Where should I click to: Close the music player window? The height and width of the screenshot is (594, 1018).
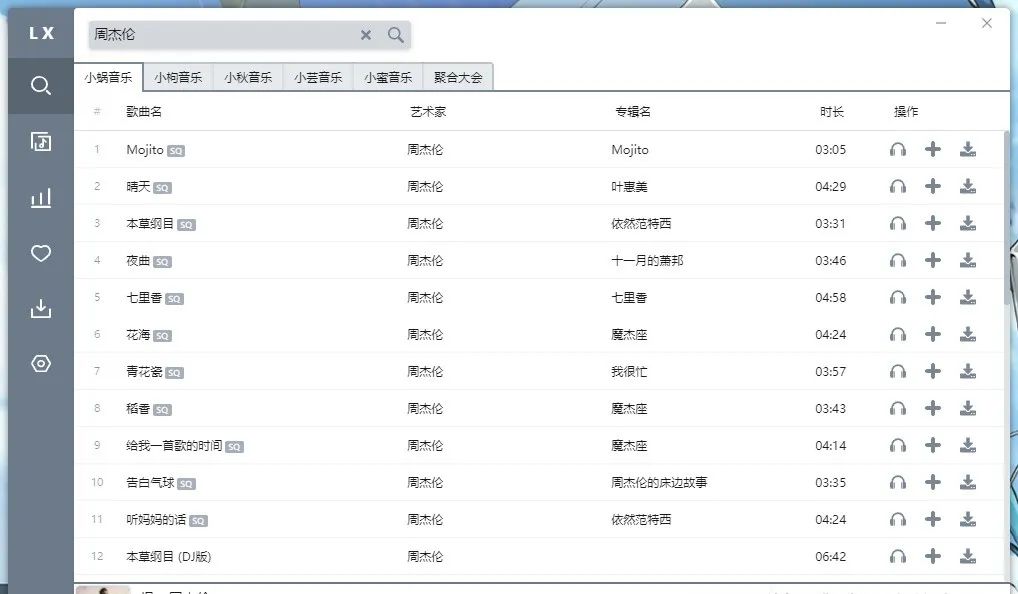987,23
